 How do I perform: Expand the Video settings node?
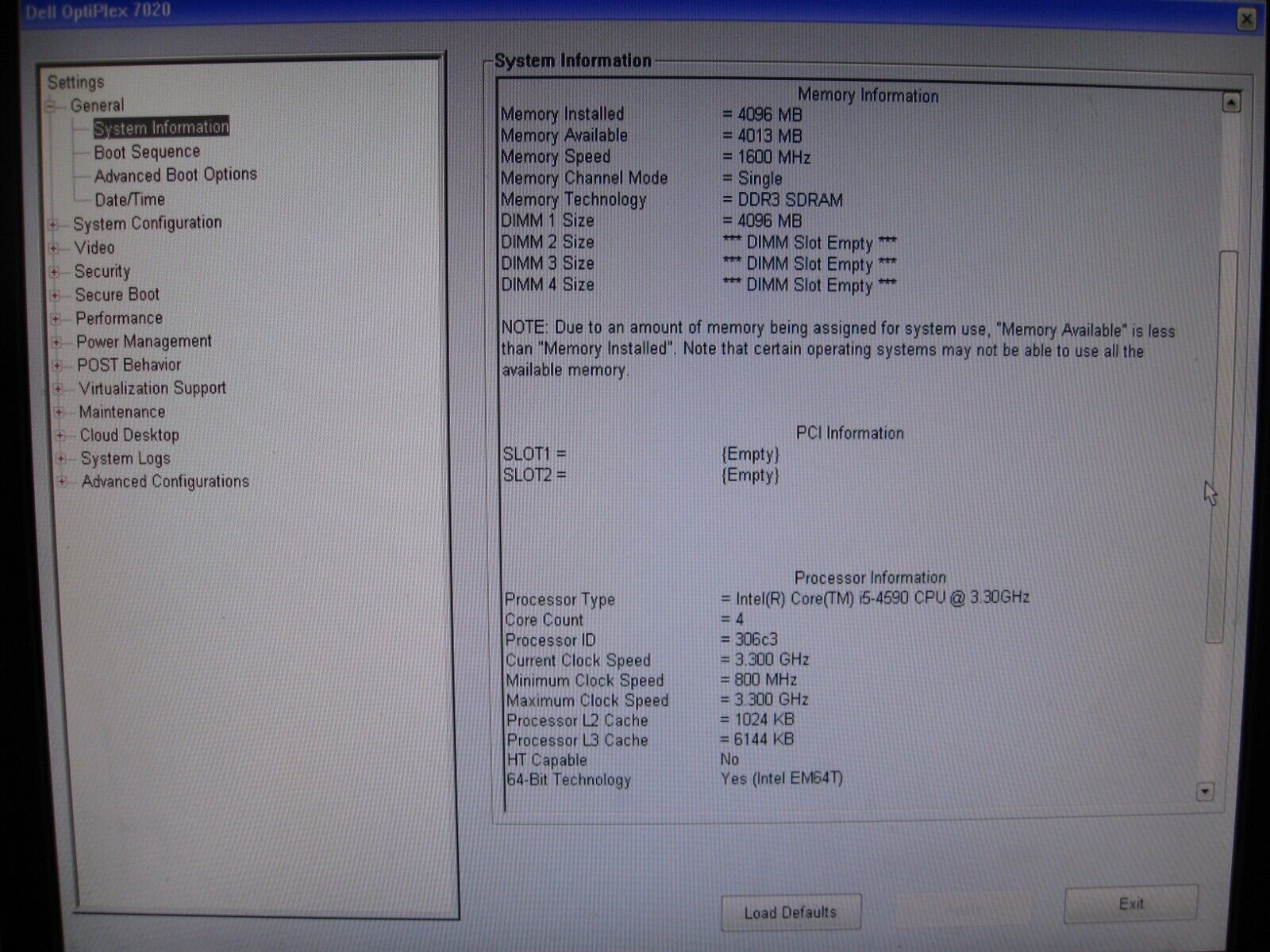tap(54, 248)
